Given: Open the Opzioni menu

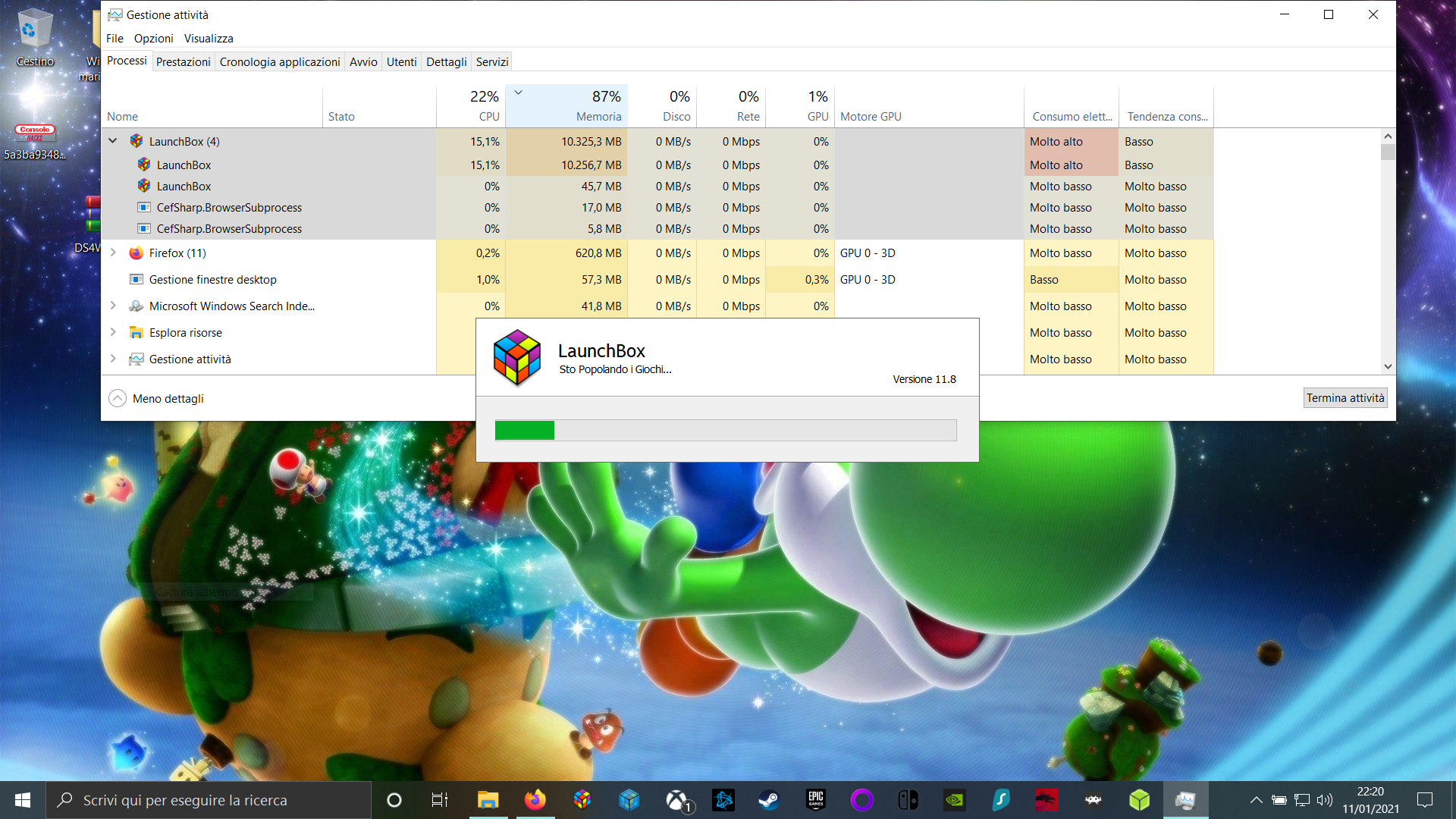Looking at the screenshot, I should [153, 39].
